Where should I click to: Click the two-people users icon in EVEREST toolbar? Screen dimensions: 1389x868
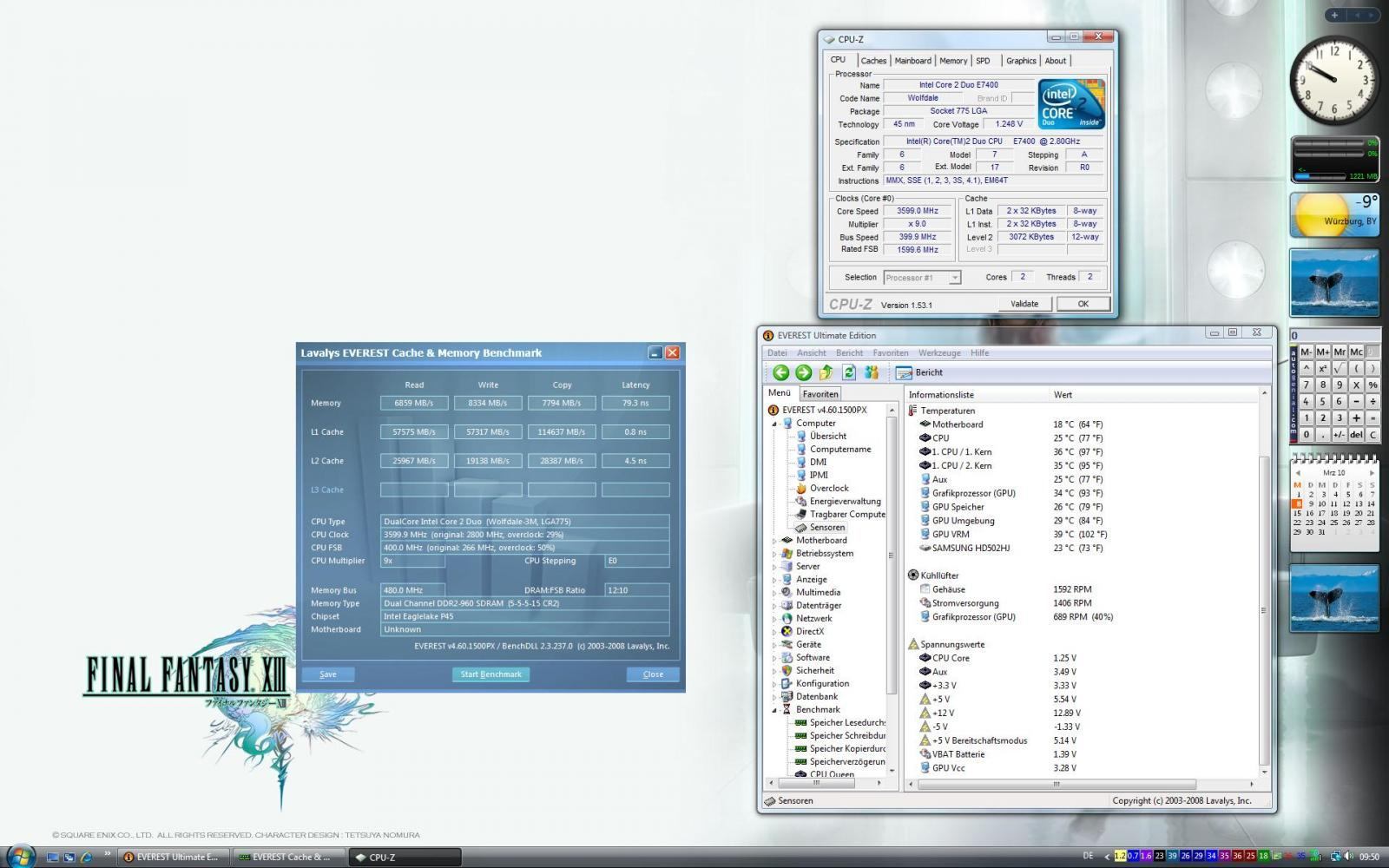[872, 372]
